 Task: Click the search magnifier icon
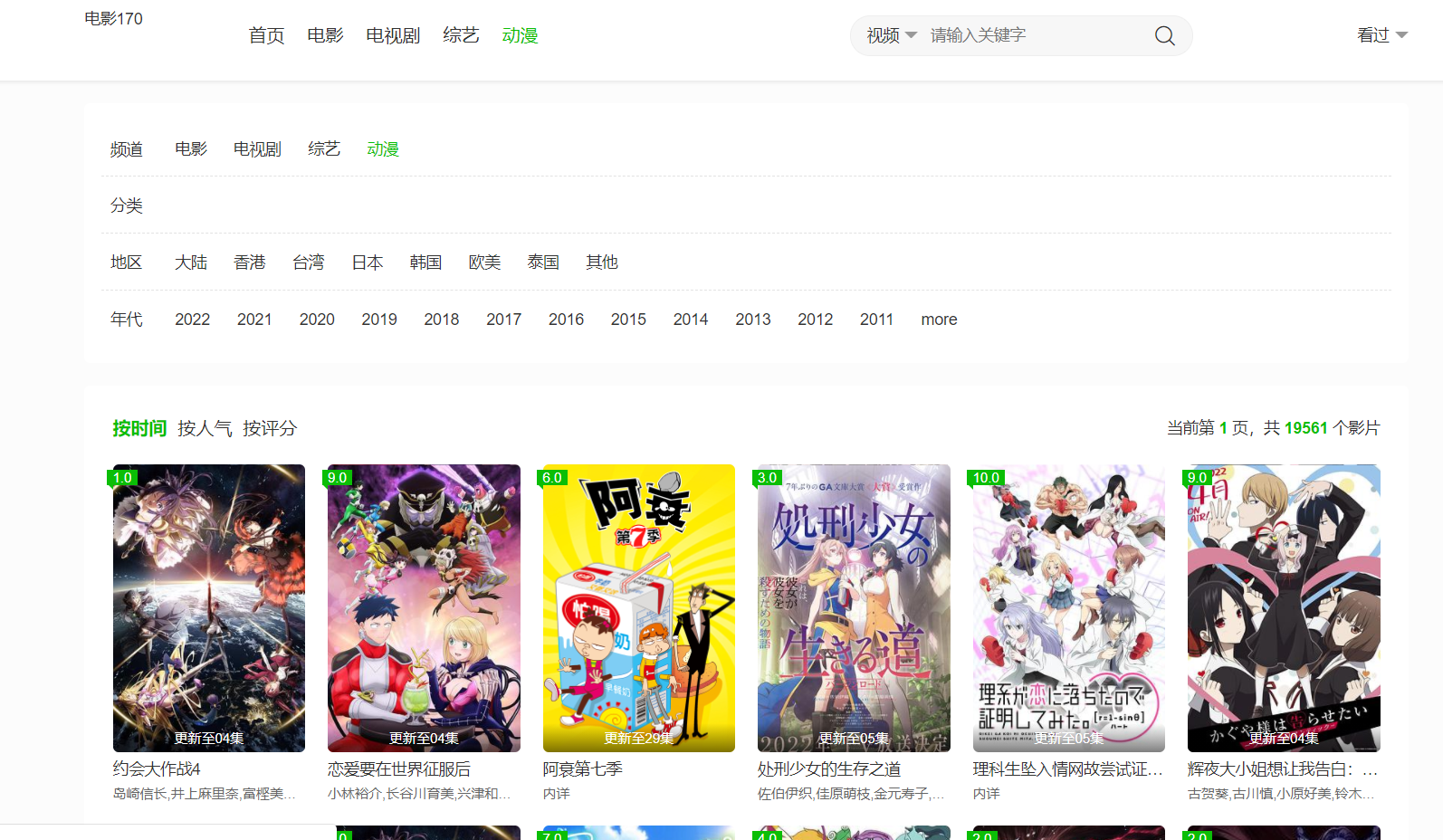1164,35
